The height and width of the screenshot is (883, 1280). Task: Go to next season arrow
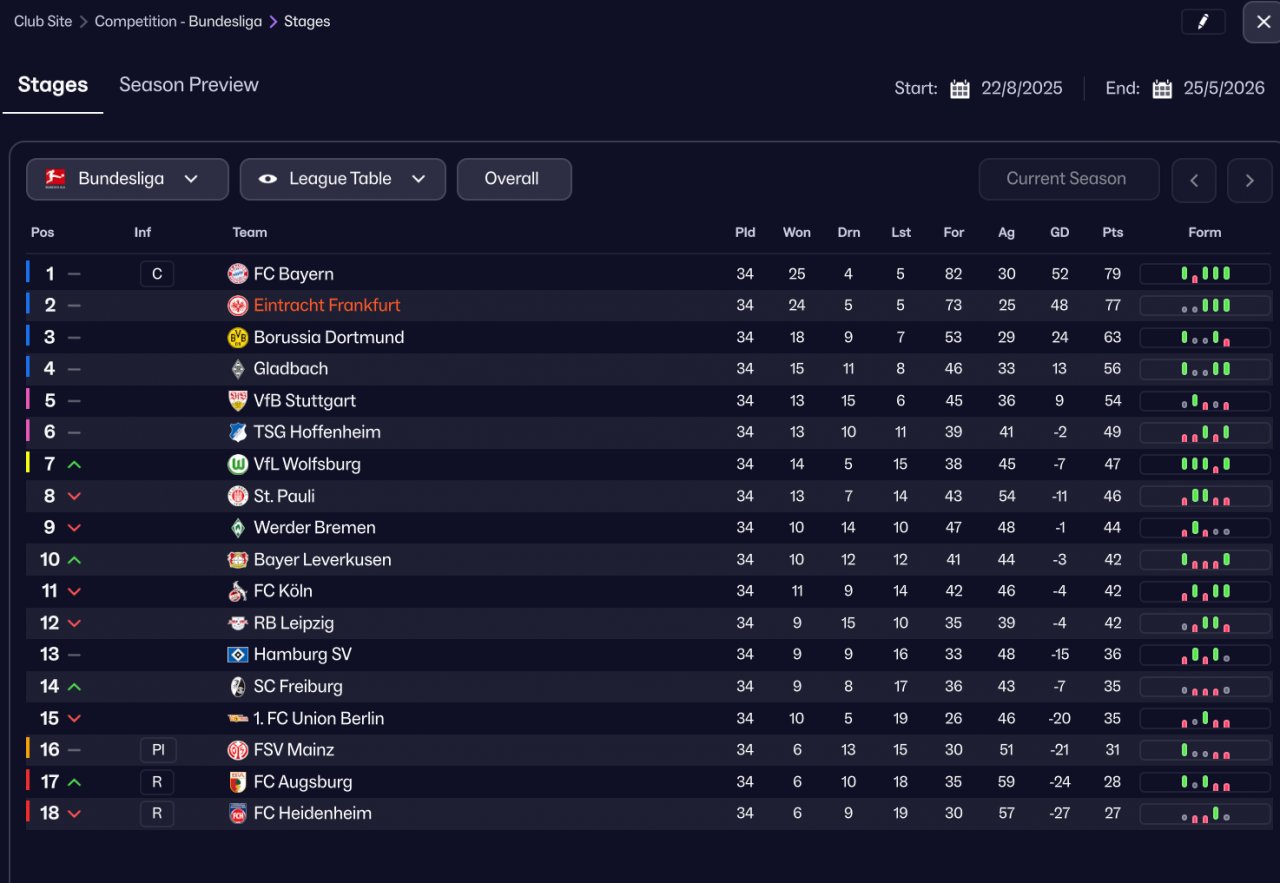(x=1250, y=180)
